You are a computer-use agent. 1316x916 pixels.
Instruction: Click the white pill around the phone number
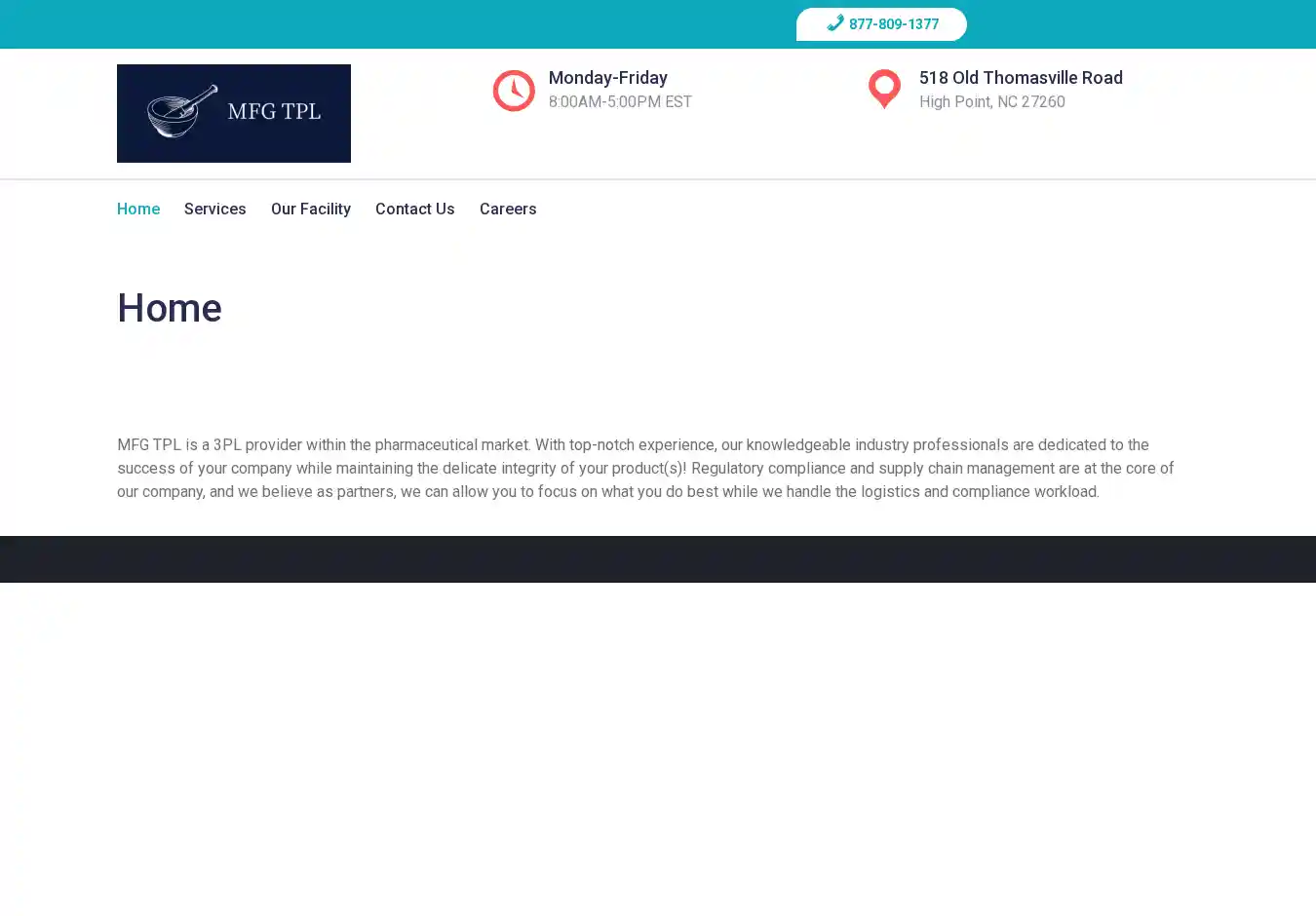coord(953,24)
